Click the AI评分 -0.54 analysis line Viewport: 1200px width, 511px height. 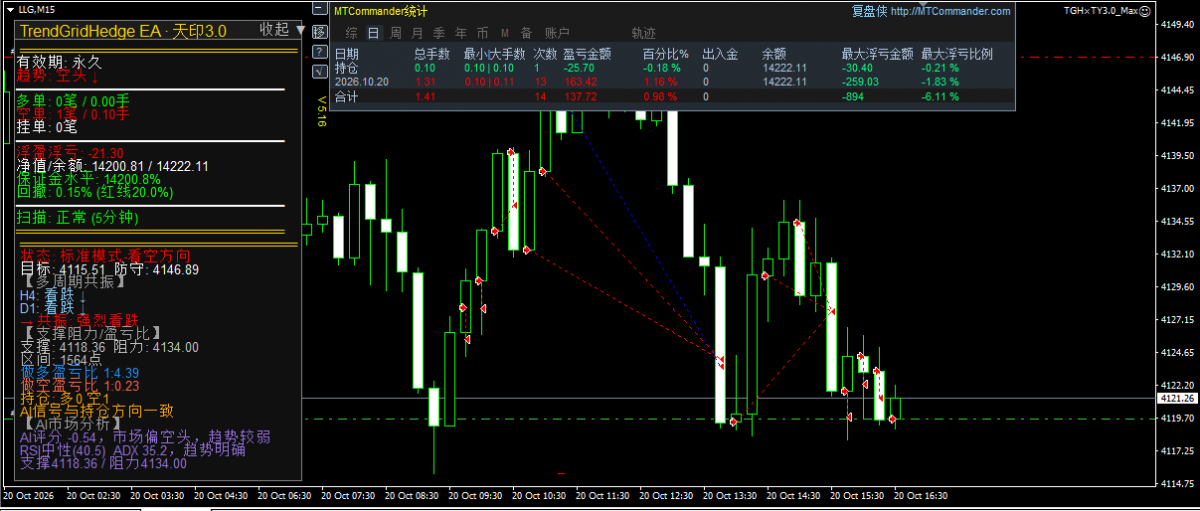pyautogui.click(x=145, y=437)
